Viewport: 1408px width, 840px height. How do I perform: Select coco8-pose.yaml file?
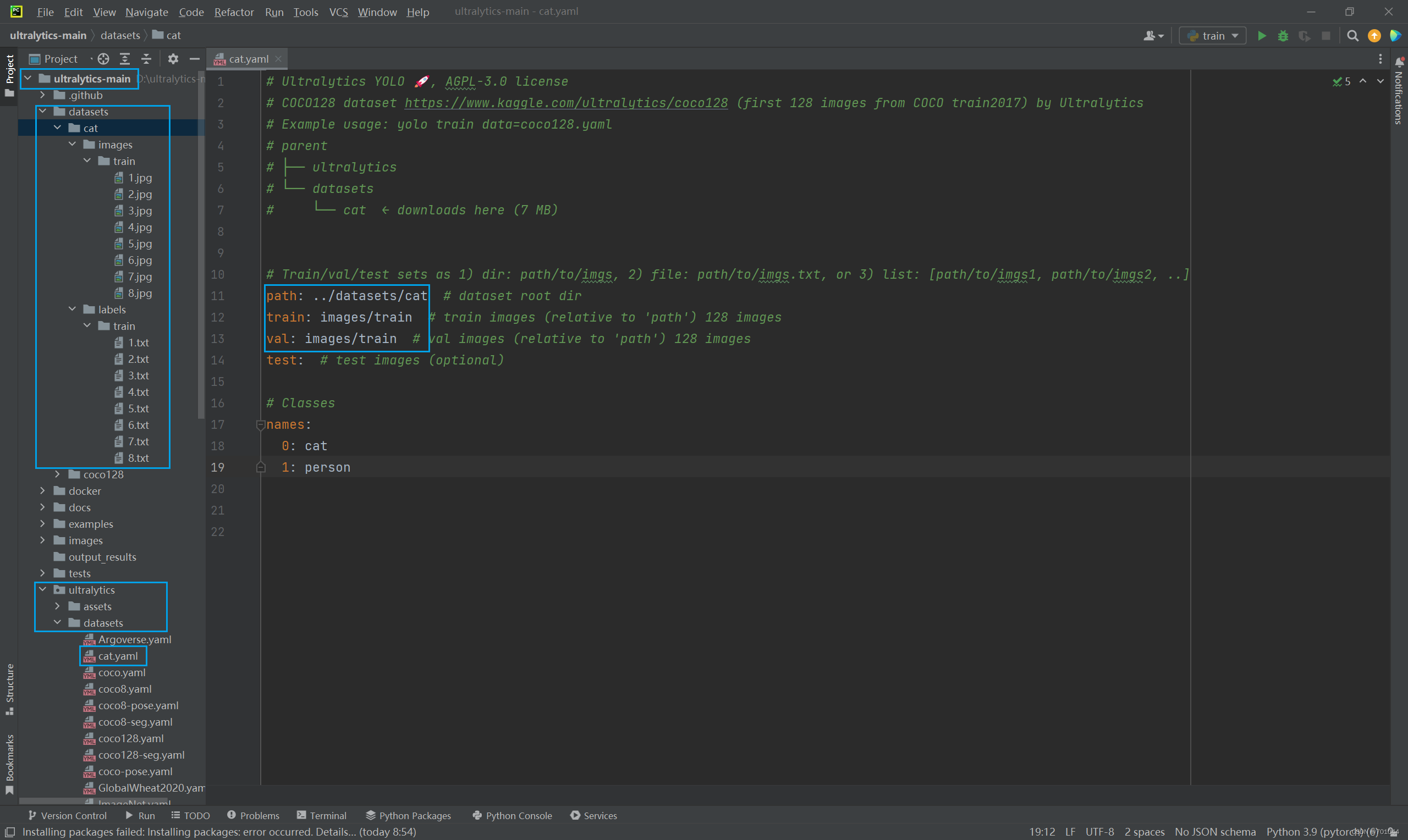click(x=131, y=705)
